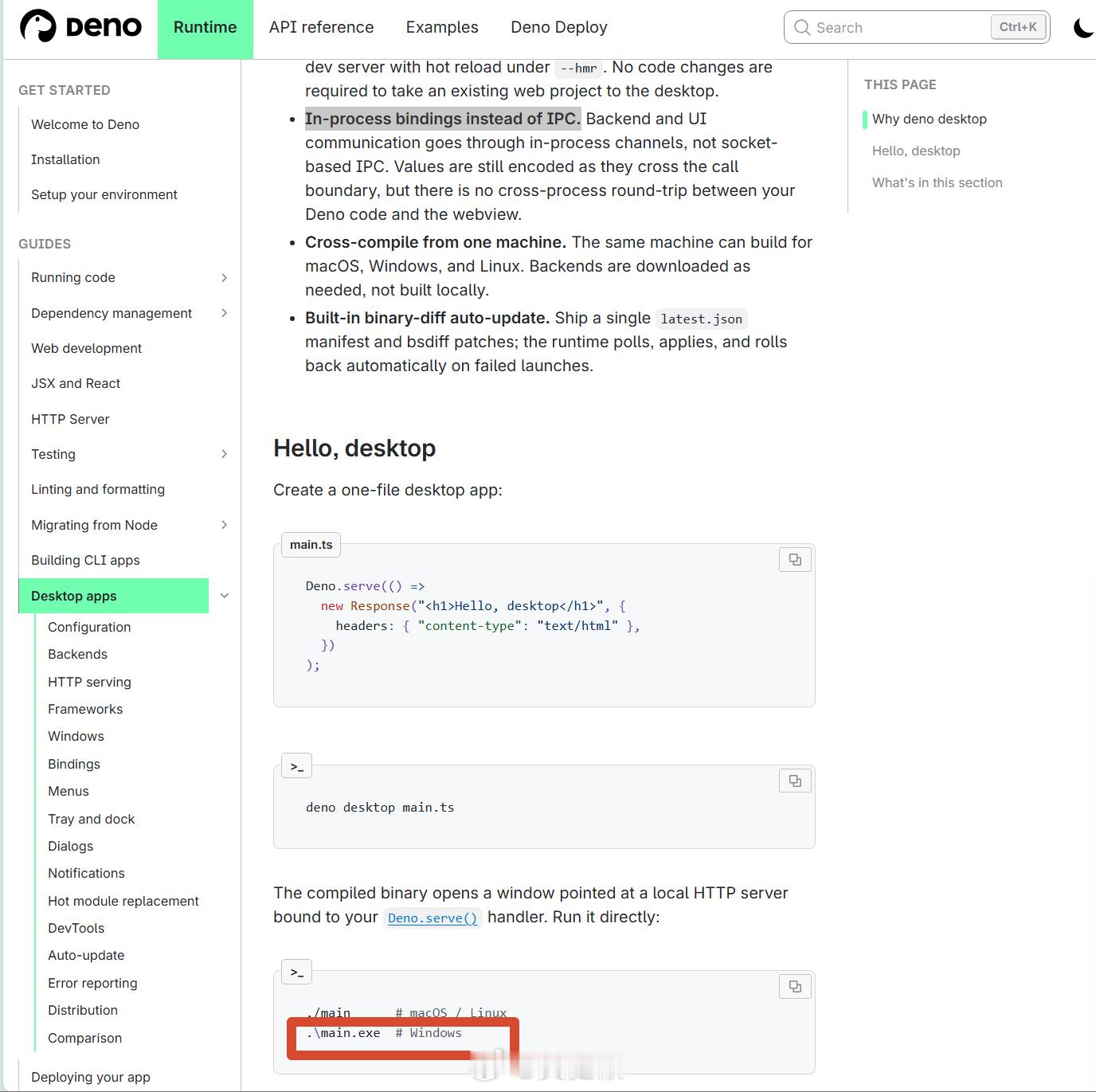Focus the Search input field
Viewport: 1096px width, 1092px height.
click(917, 27)
